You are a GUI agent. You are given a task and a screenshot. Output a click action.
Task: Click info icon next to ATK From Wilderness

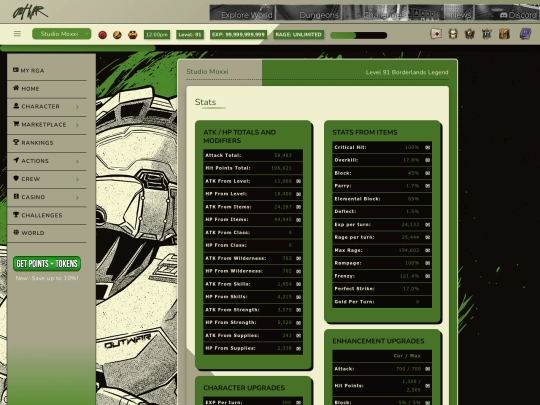[x=299, y=258]
